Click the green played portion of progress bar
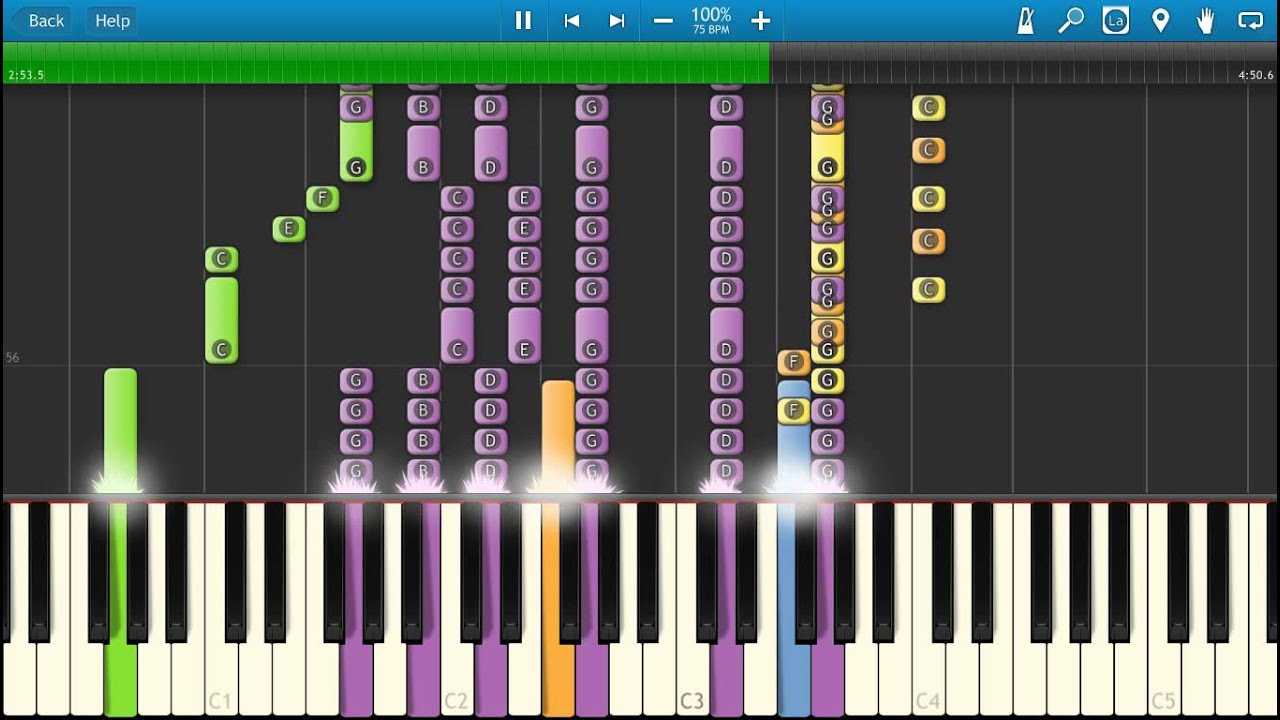1280x720 pixels. tap(386, 63)
